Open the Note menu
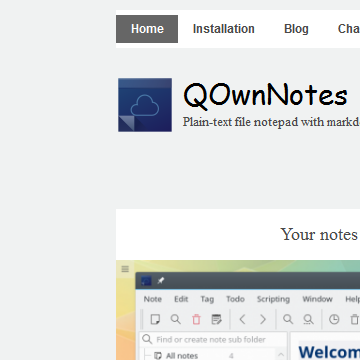 [x=153, y=299]
